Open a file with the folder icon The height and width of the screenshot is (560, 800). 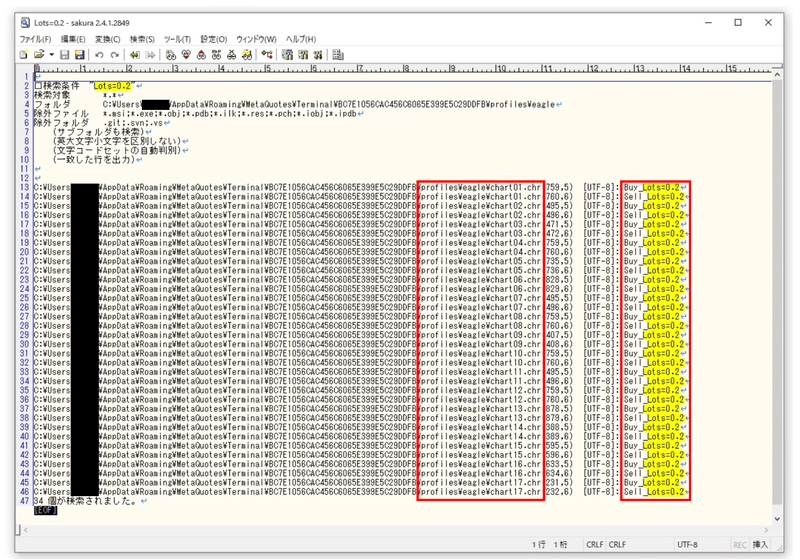[x=39, y=55]
